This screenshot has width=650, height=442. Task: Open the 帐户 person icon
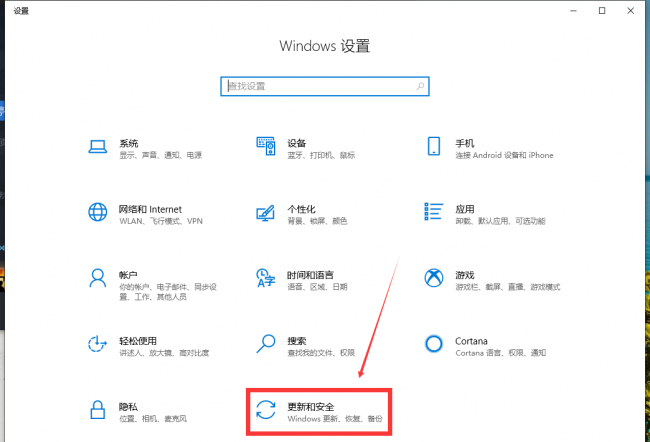click(98, 278)
